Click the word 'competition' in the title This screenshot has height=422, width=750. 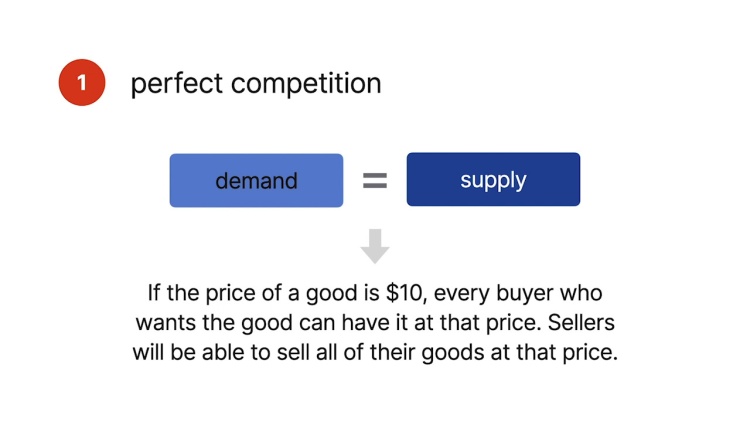(306, 84)
